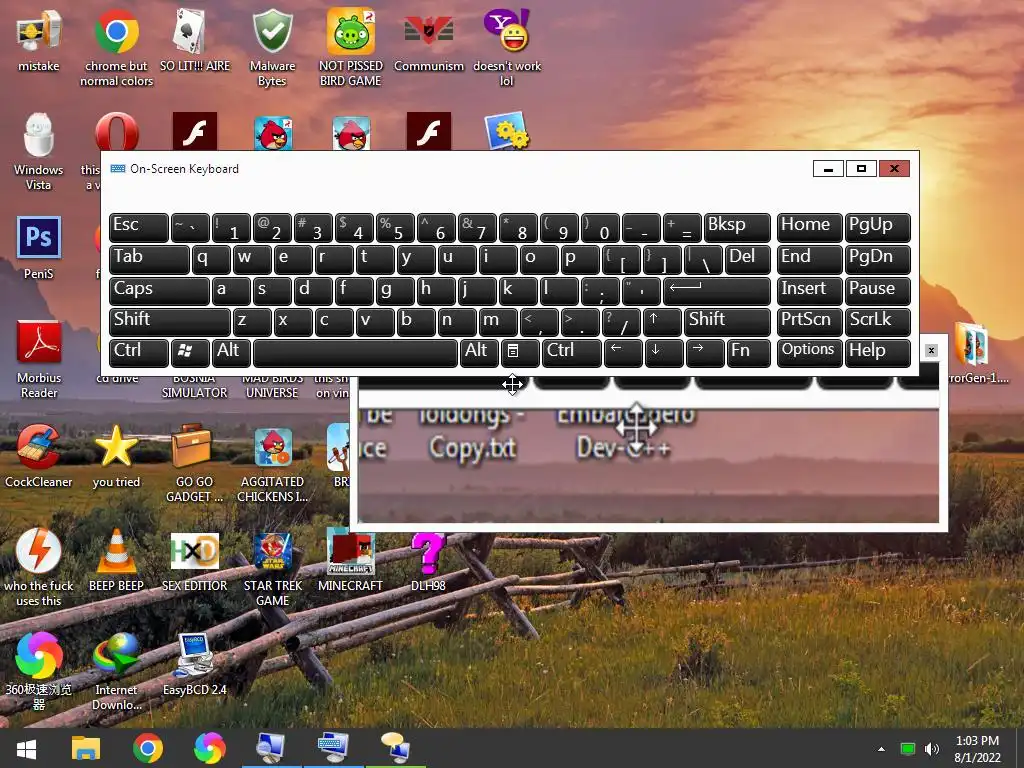This screenshot has height=768, width=1024.
Task: Toggle the right Alt key on keyboard
Action: click(x=479, y=353)
